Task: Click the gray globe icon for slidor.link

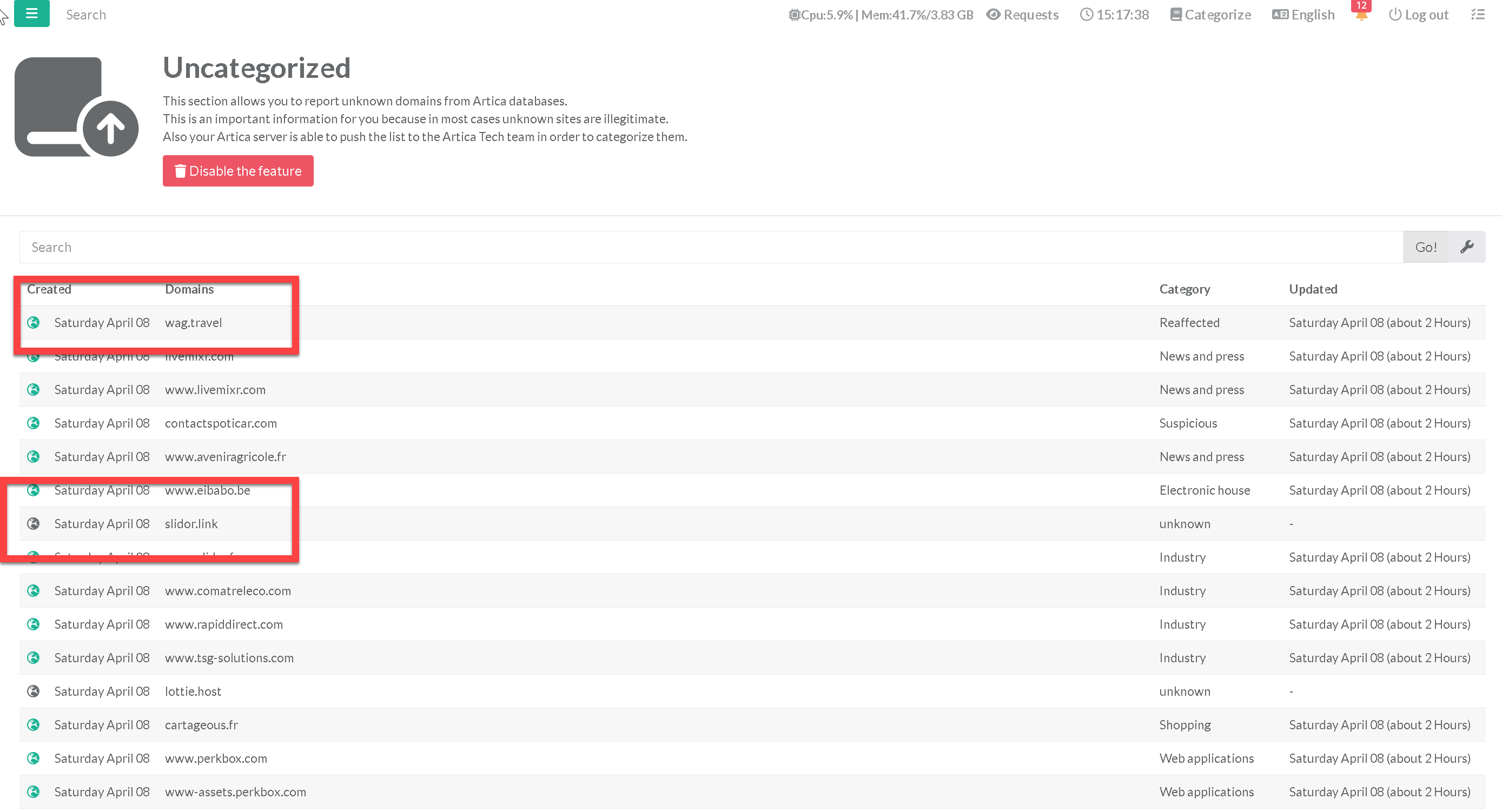Action: tap(34, 523)
